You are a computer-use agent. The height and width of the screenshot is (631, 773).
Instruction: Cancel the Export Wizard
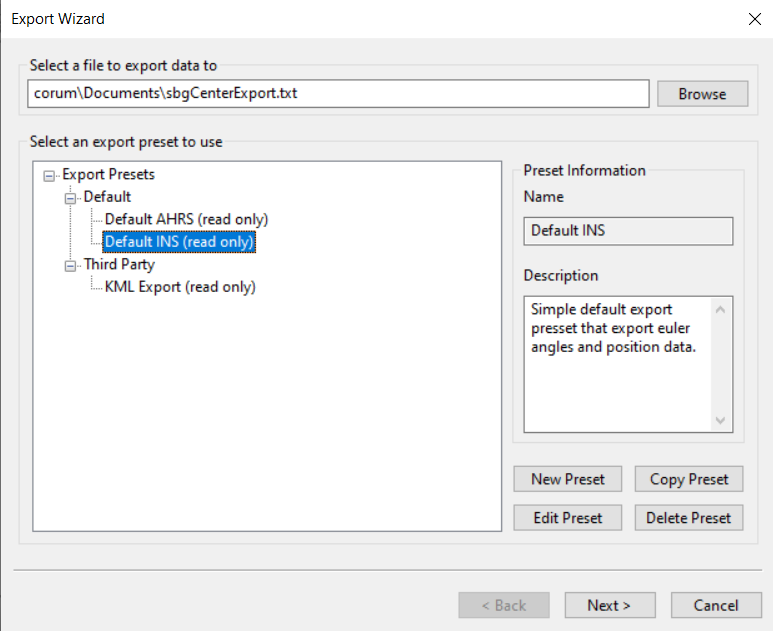(716, 605)
